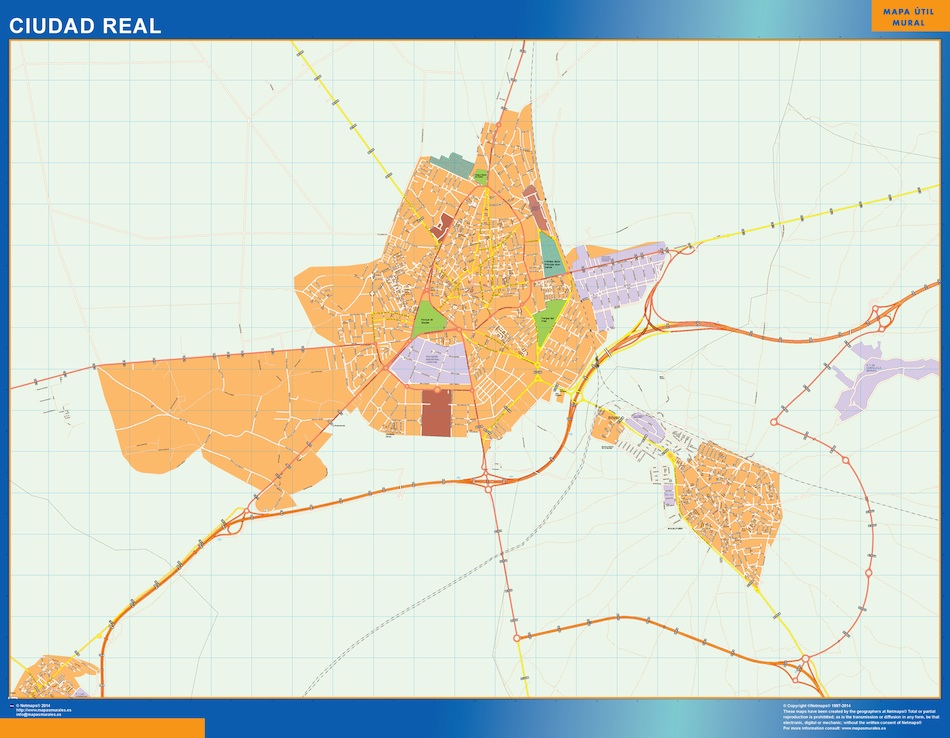Viewport: 950px width, 738px height.
Task: Click the orange bar at bottom-left corner
Action: click(x=102, y=727)
